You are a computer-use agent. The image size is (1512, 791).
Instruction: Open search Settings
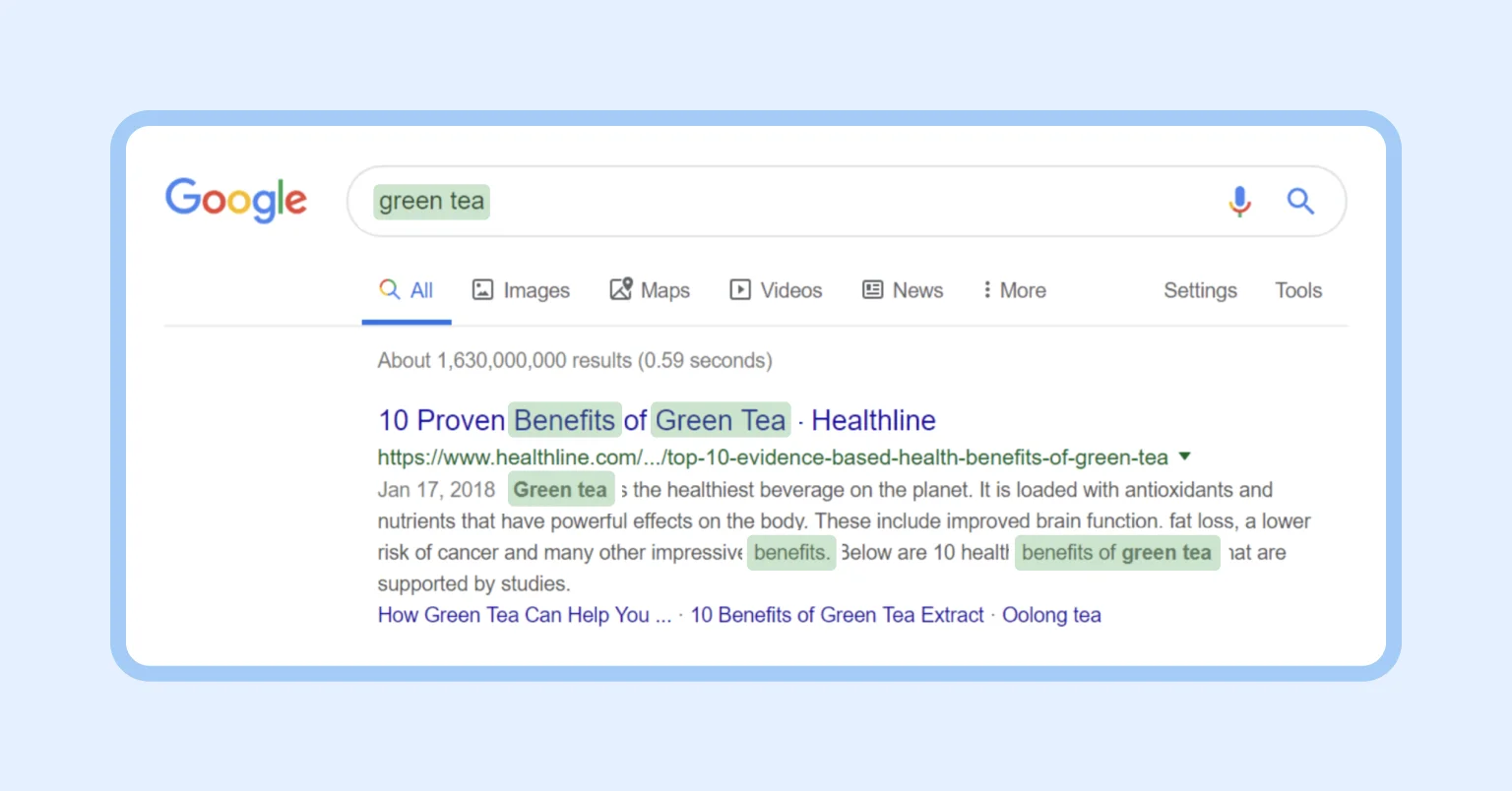click(x=1200, y=290)
